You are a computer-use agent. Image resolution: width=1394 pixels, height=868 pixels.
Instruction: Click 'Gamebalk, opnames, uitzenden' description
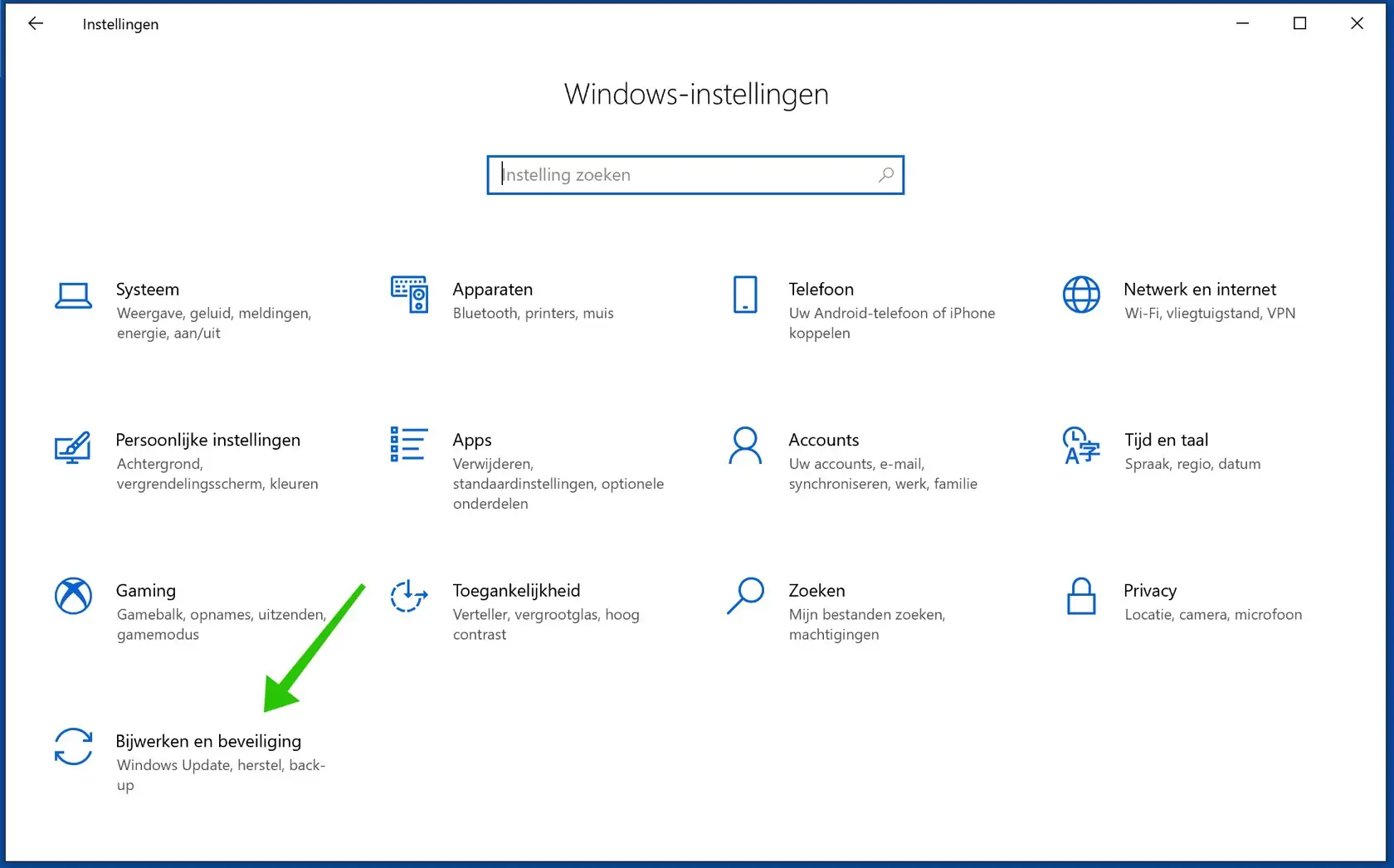point(222,624)
